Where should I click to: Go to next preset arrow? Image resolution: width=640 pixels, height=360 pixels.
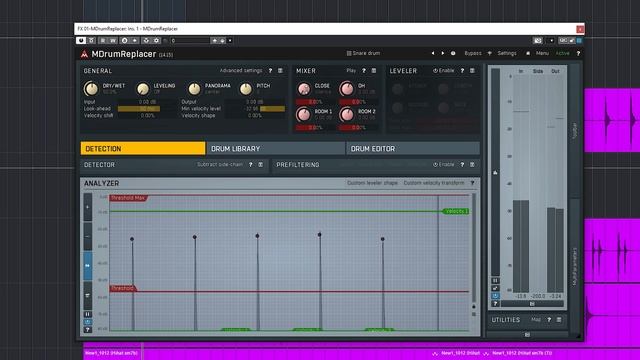point(442,53)
